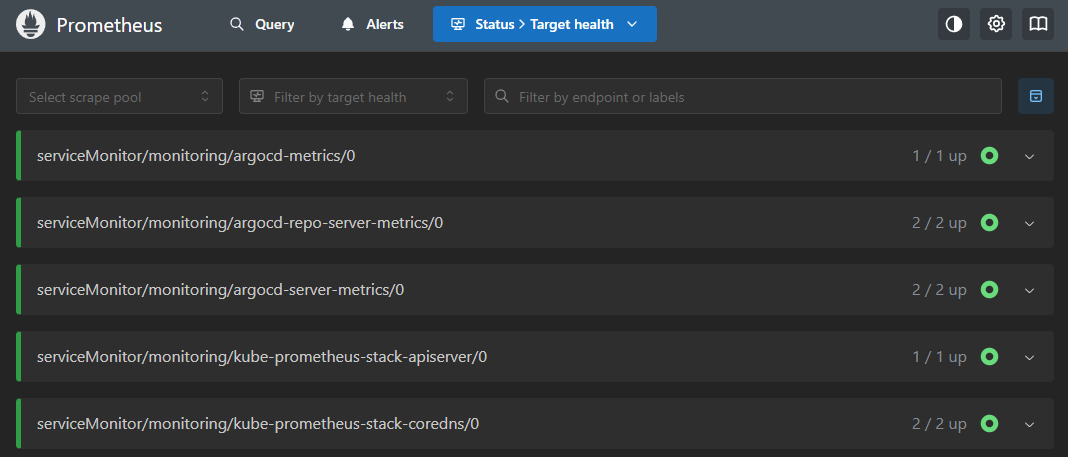Click the monitor icon in the Status button

coord(458,25)
